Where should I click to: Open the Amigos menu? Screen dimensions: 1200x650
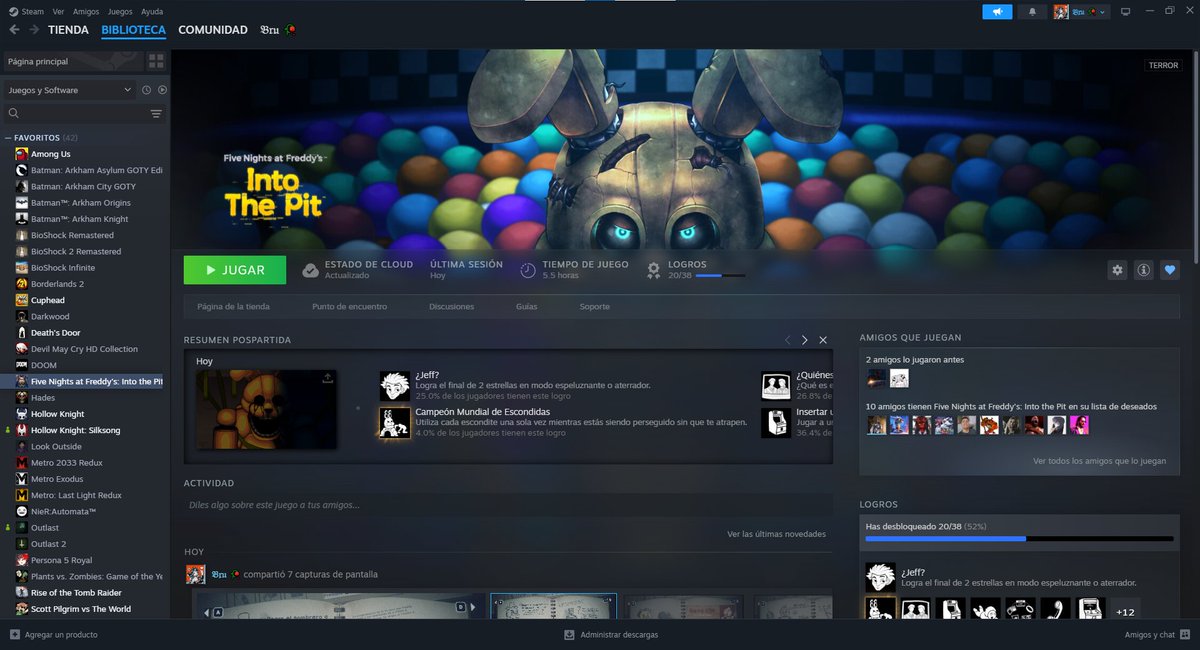(86, 11)
